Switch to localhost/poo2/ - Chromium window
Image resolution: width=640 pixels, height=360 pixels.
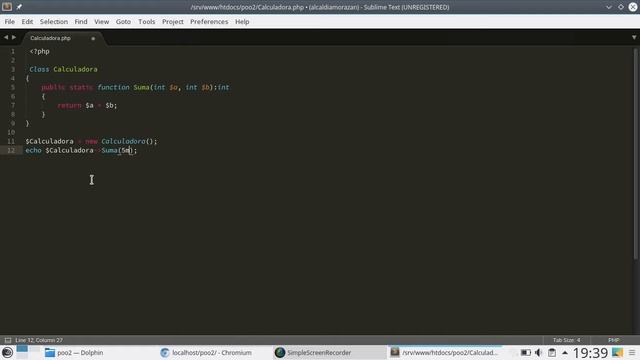(206, 352)
